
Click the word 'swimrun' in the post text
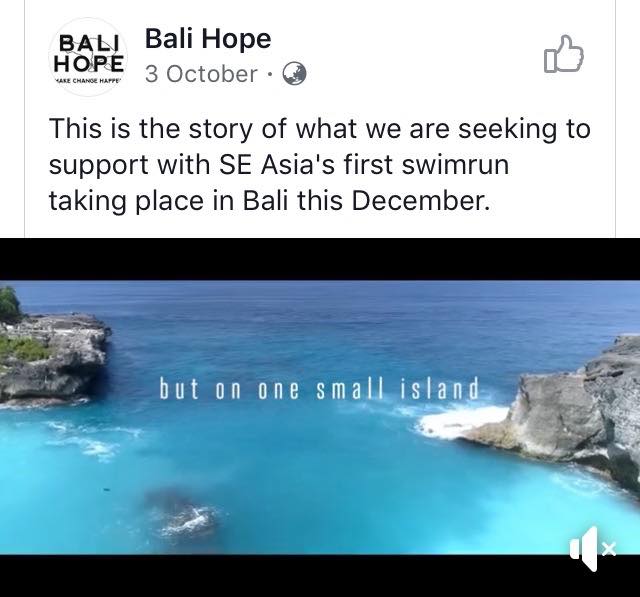(456, 164)
